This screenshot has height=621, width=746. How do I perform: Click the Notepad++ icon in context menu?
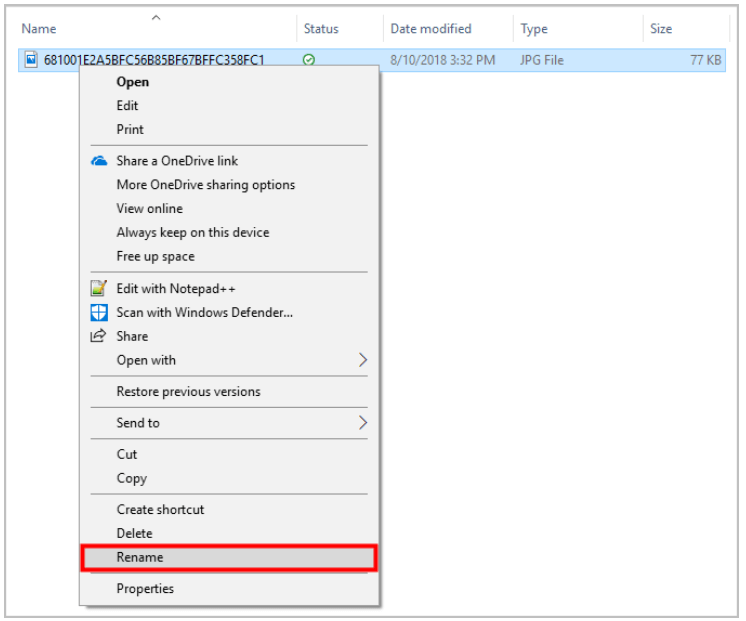coord(98,288)
